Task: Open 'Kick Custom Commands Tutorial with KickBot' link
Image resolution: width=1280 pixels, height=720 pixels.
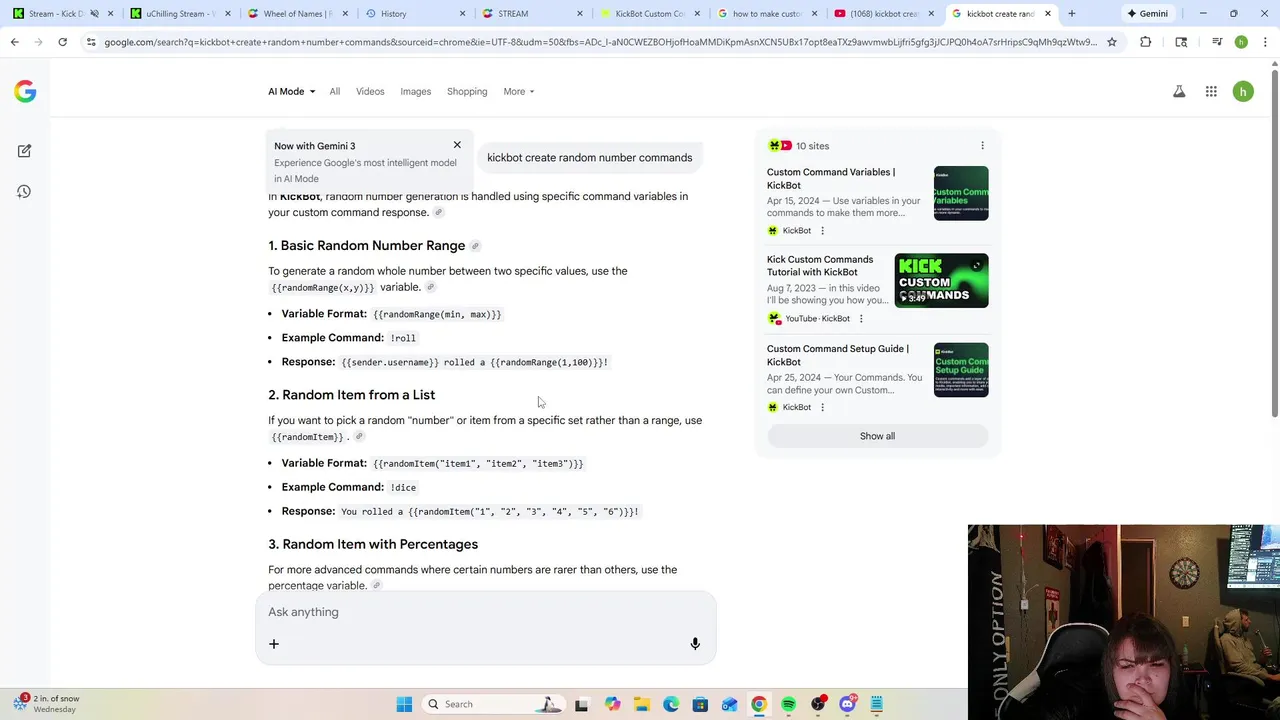Action: pos(820,266)
